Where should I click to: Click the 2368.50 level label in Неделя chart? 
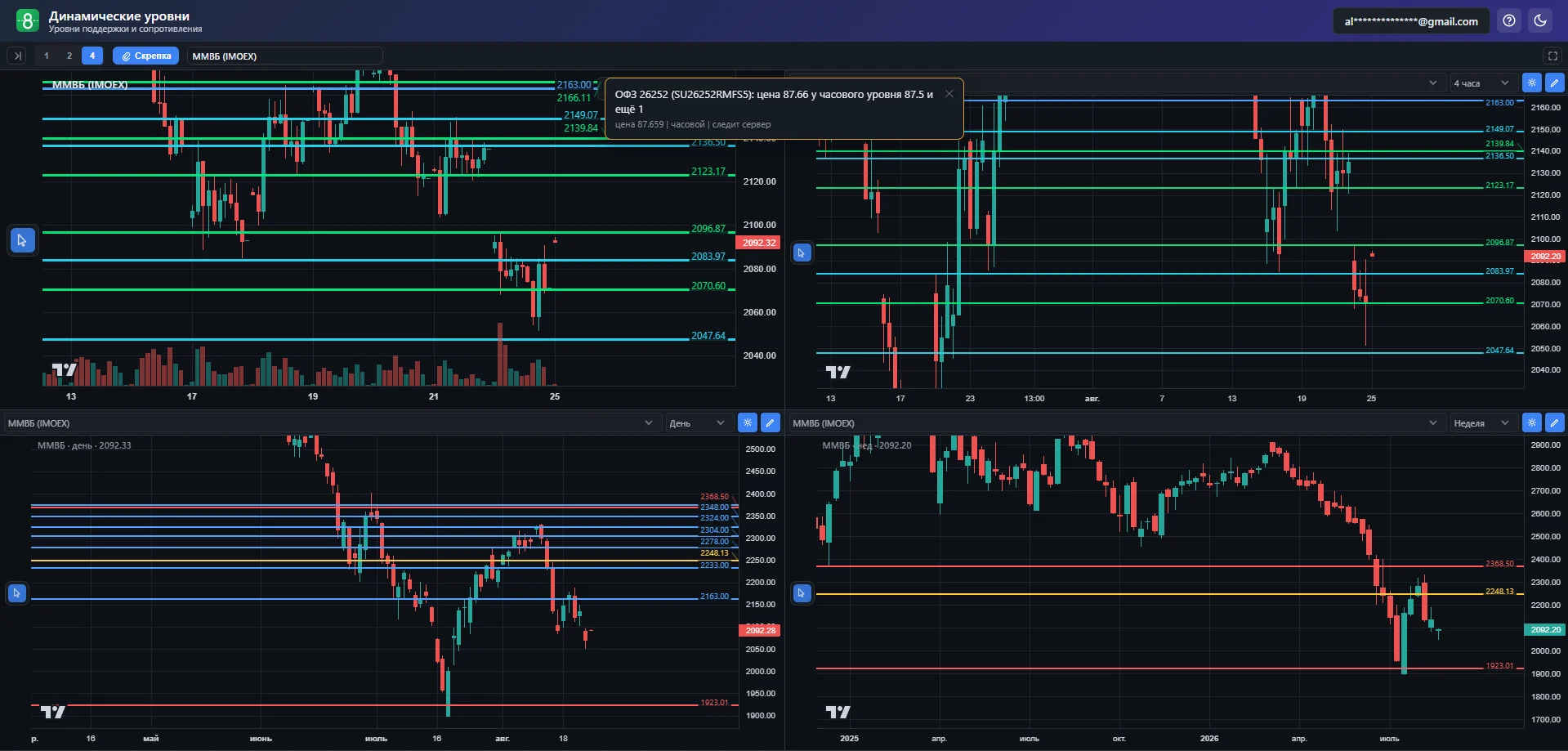pyautogui.click(x=1499, y=564)
